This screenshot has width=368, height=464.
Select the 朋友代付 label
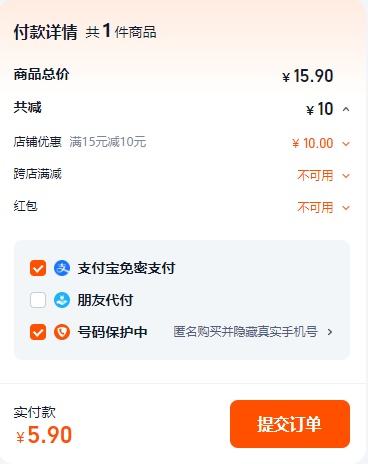point(105,300)
